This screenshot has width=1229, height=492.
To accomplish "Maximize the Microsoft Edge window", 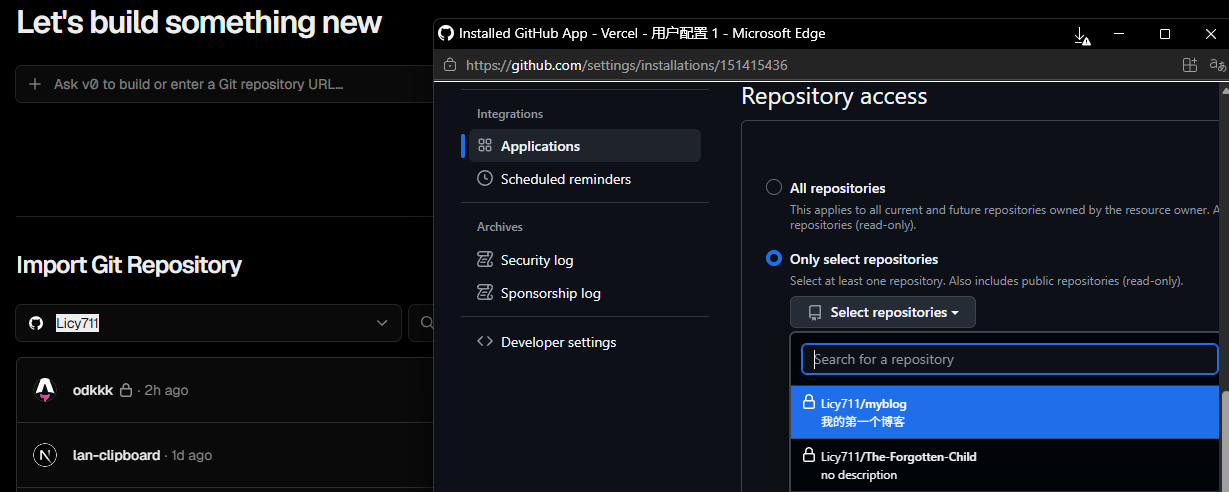I will point(1165,34).
